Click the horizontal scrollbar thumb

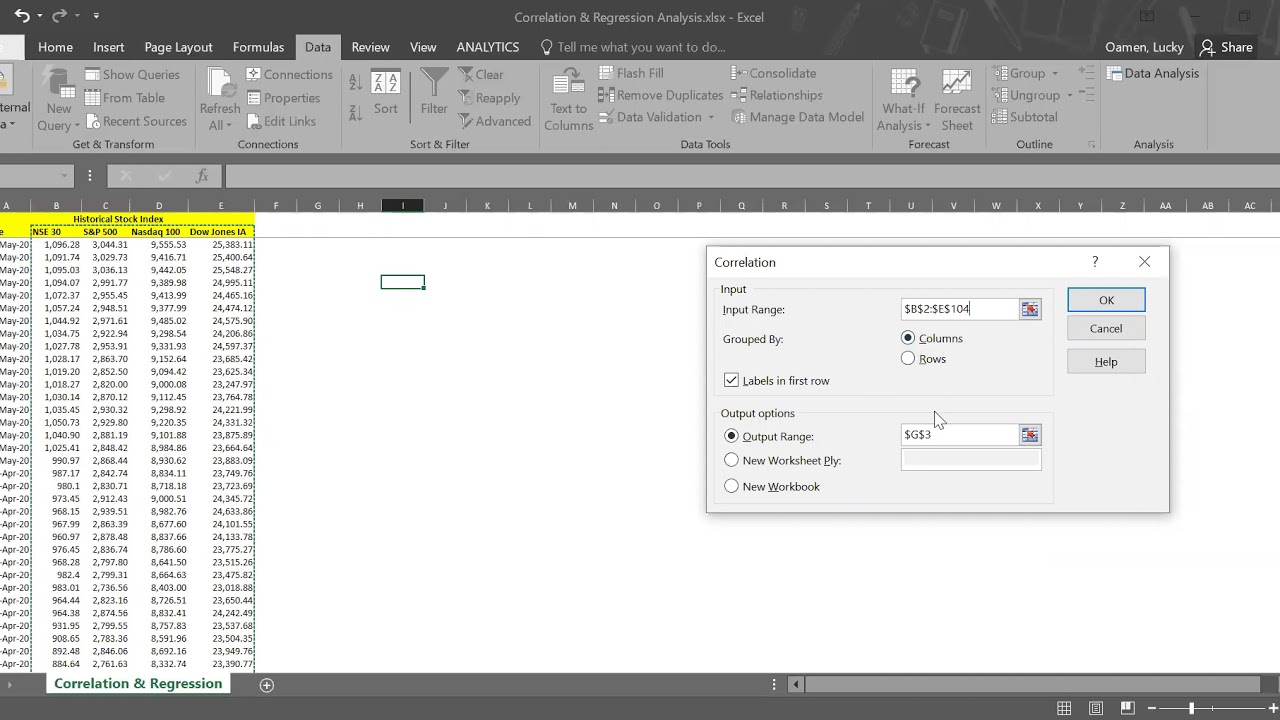(x=1034, y=685)
